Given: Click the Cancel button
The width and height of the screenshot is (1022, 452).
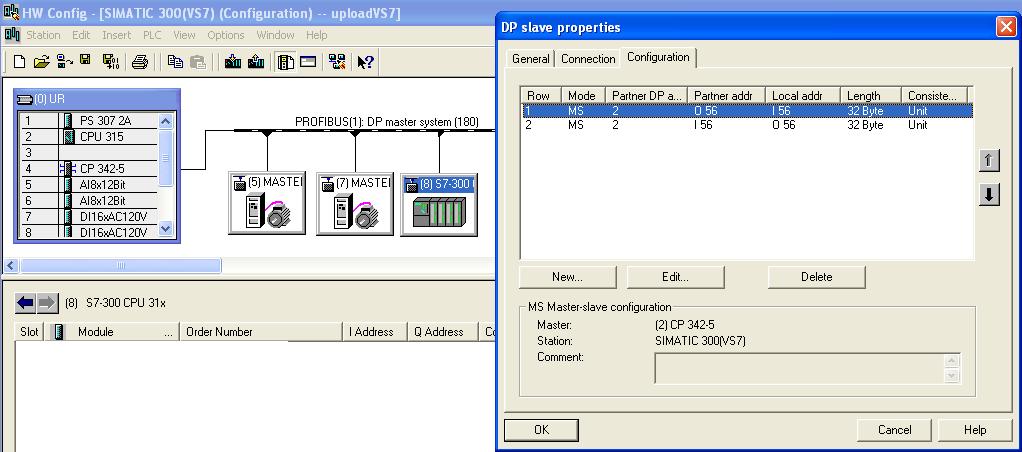Looking at the screenshot, I should tap(894, 430).
